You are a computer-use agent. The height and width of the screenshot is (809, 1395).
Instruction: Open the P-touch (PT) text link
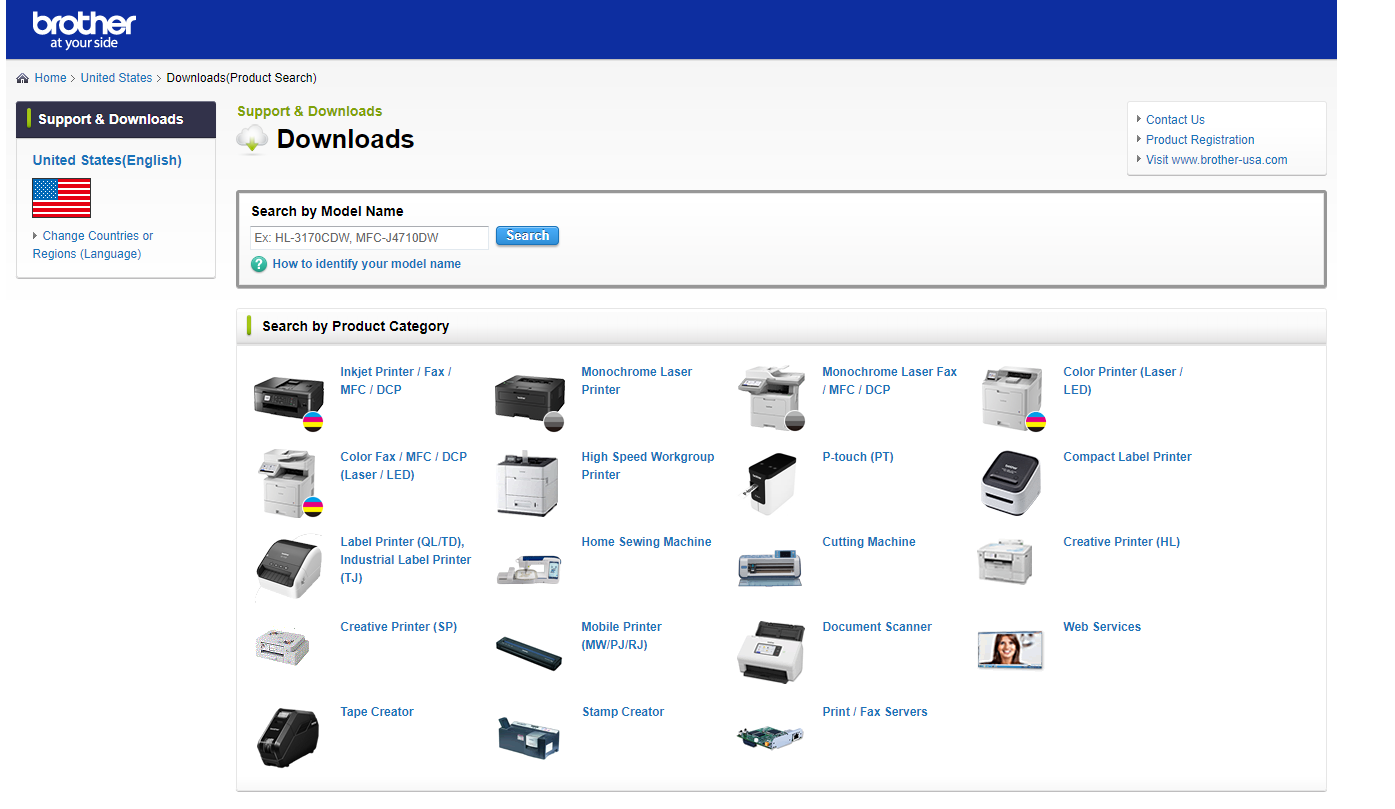(x=858, y=457)
